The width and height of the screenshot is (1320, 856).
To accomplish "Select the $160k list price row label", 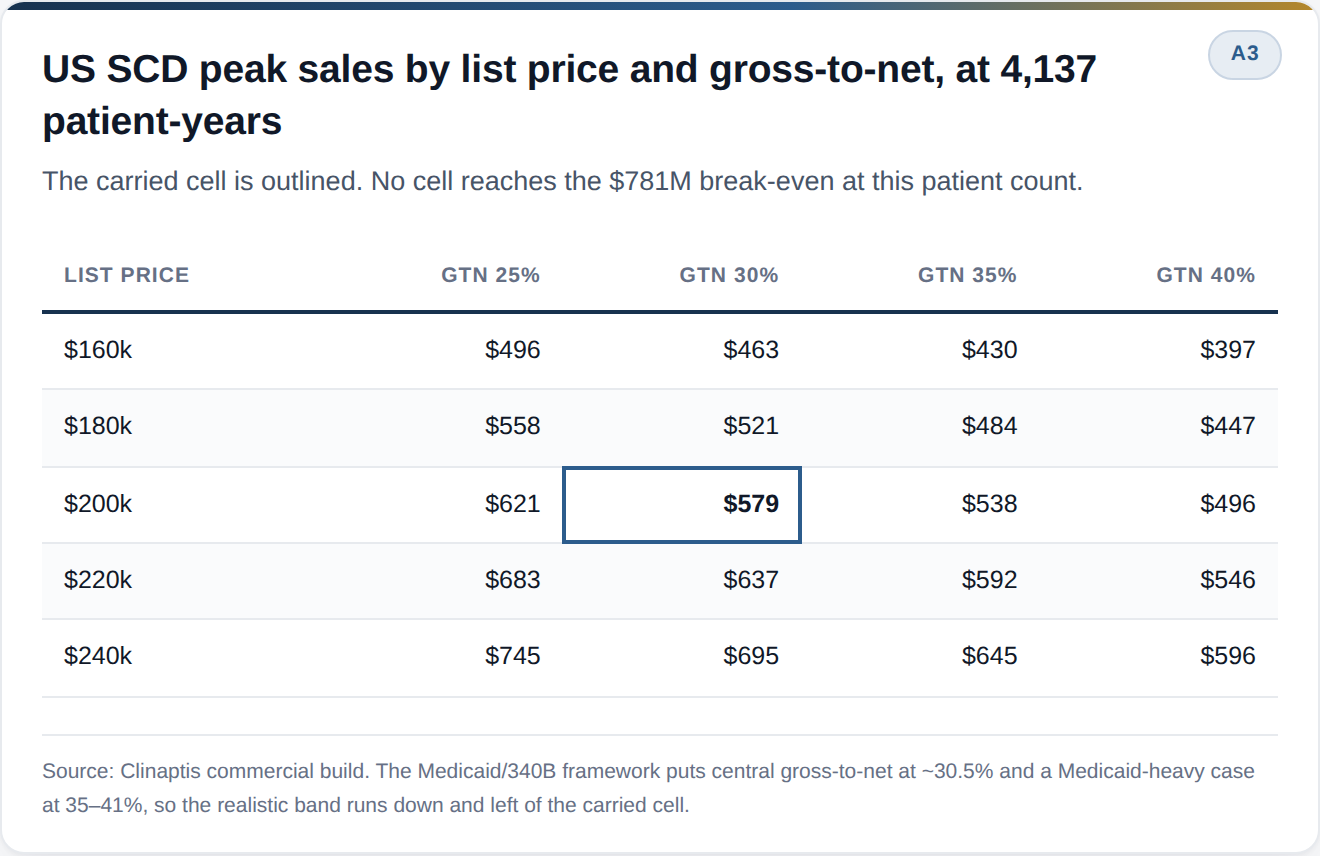I will (98, 350).
